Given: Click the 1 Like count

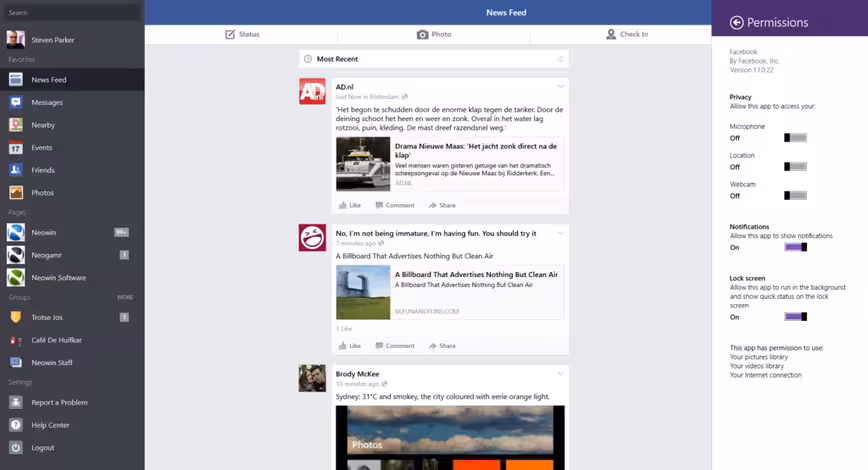Looking at the screenshot, I should click(x=344, y=329).
